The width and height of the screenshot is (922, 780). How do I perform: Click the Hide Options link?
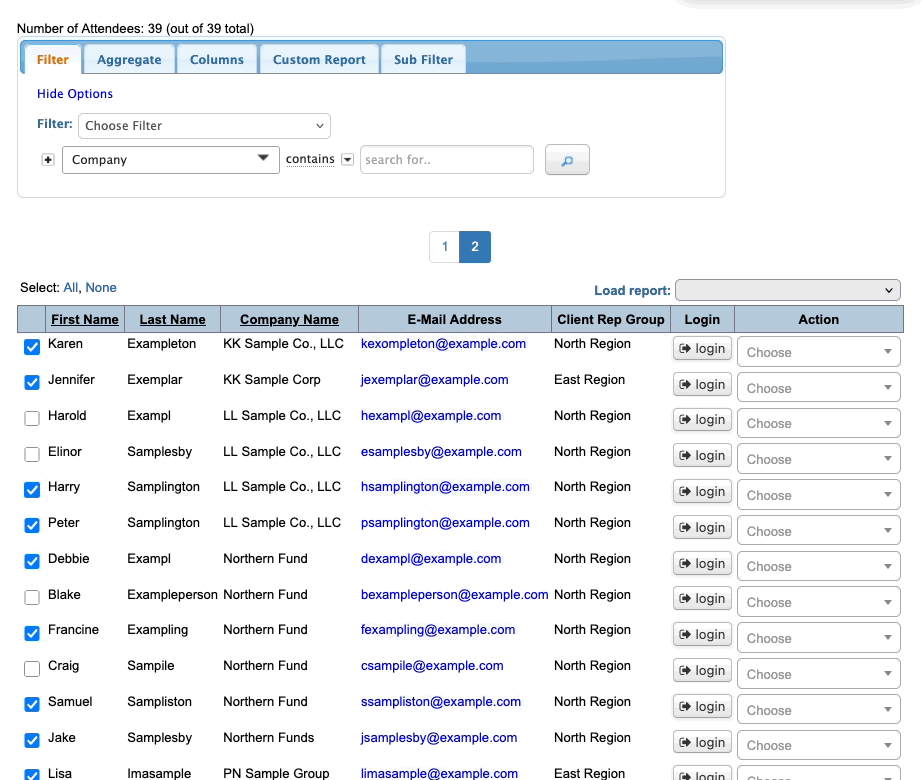click(75, 94)
